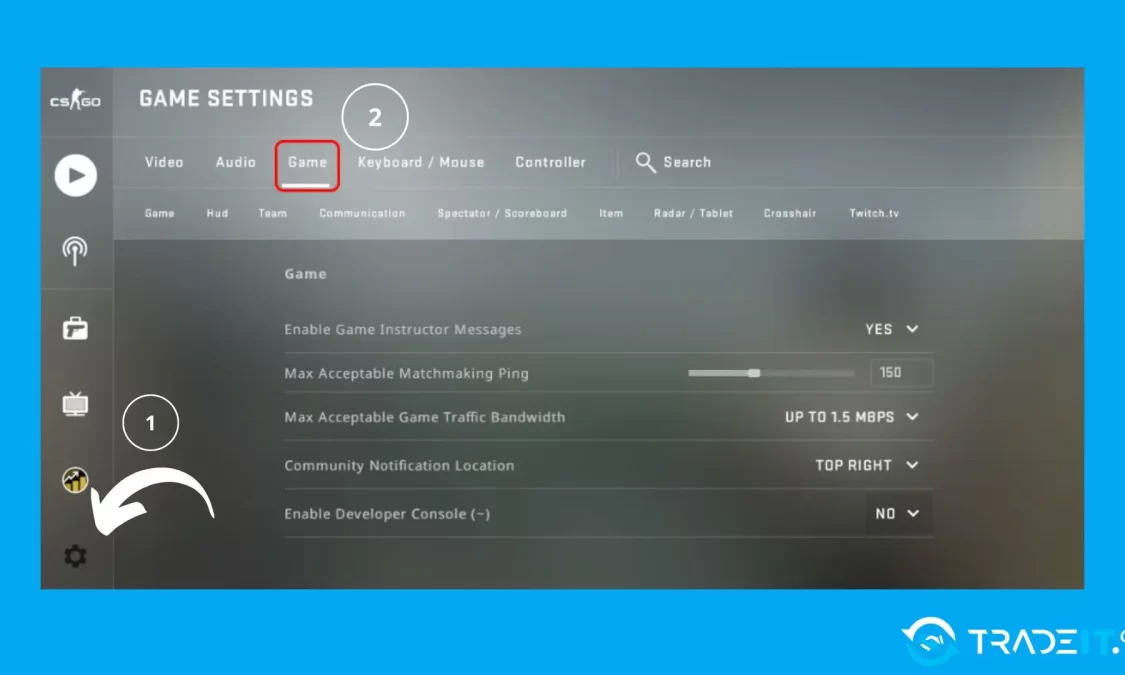The width and height of the screenshot is (1125, 675).
Task: Switch to the Controller tab
Action: pyautogui.click(x=550, y=162)
